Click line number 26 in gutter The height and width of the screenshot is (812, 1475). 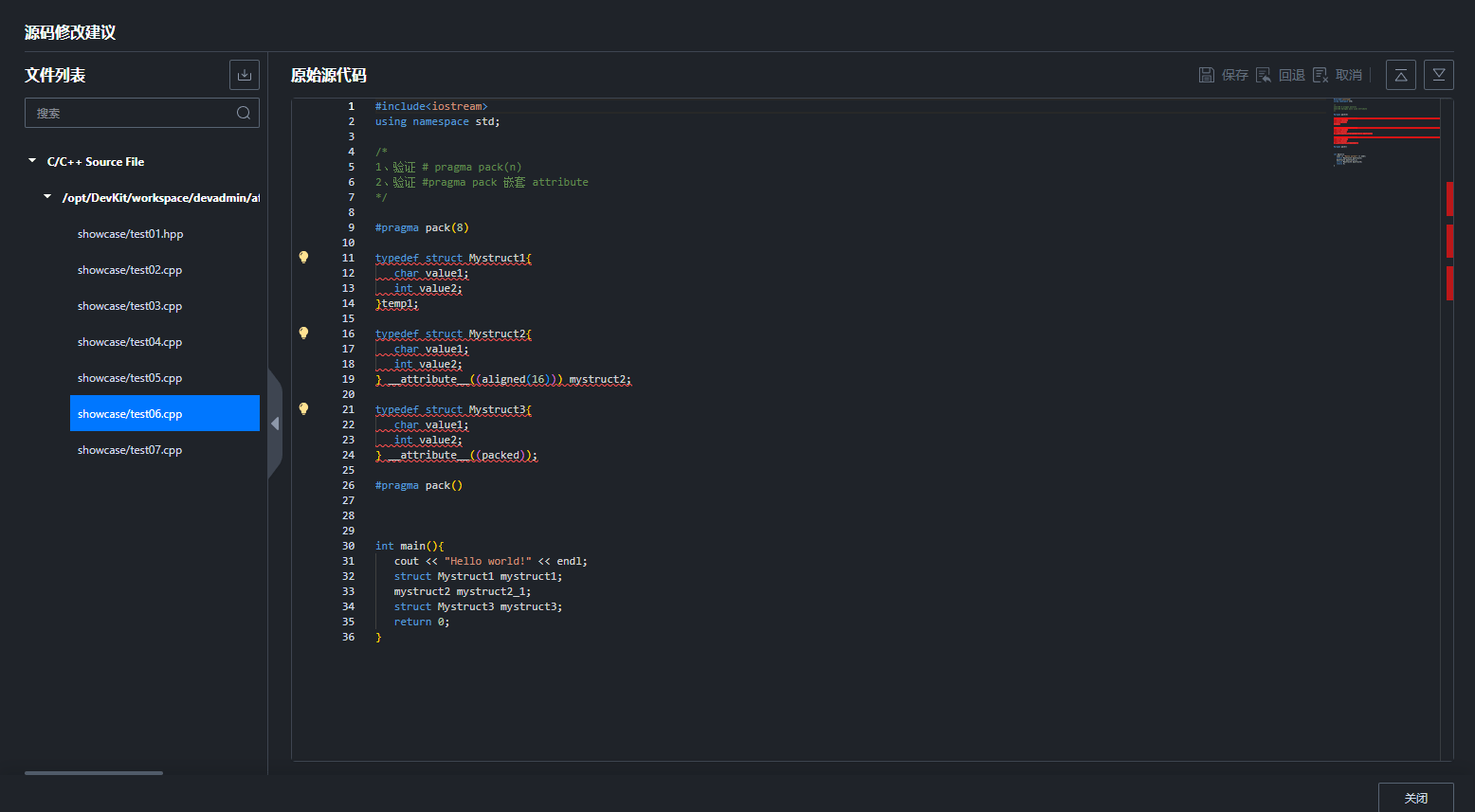point(348,485)
